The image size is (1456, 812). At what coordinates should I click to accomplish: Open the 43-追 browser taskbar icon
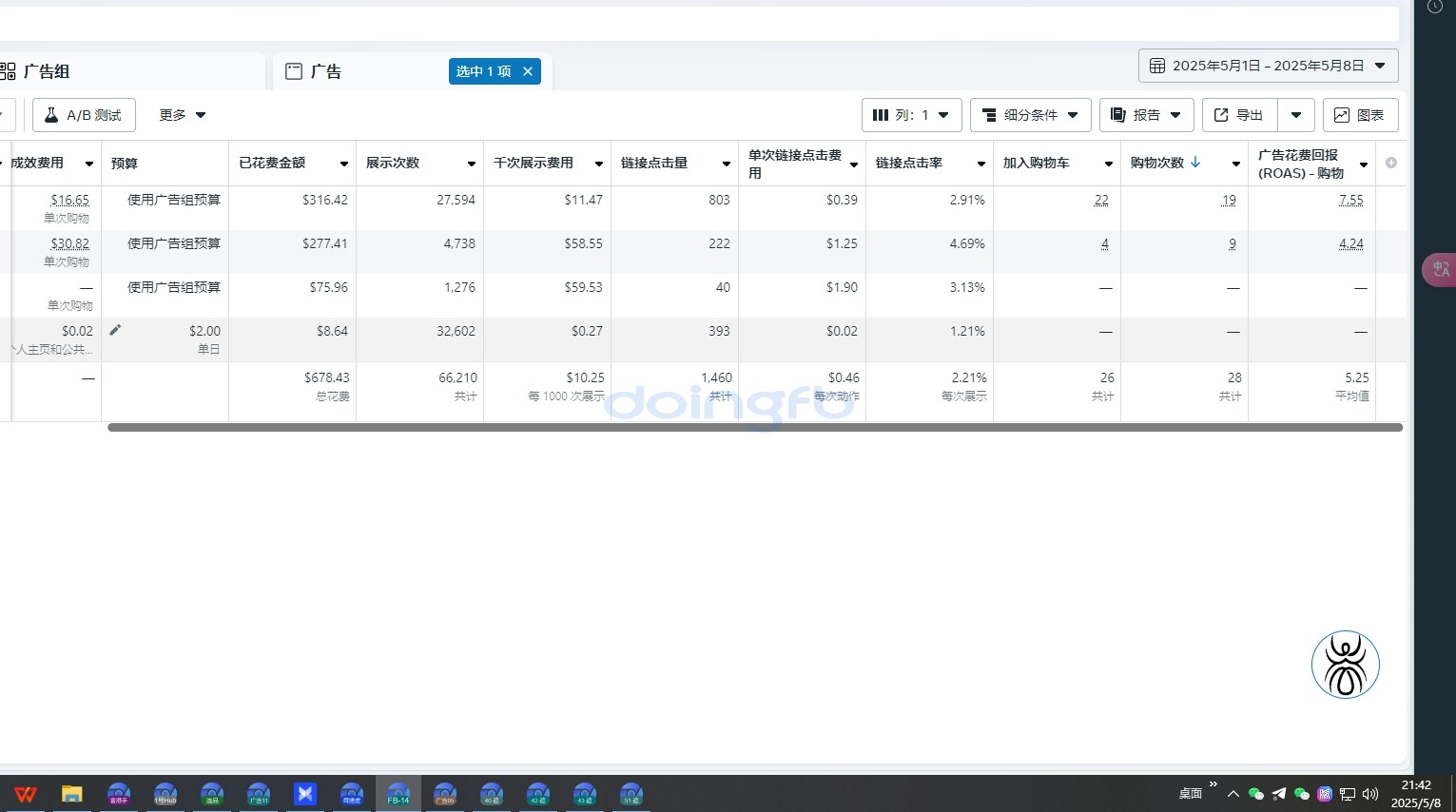(x=585, y=794)
